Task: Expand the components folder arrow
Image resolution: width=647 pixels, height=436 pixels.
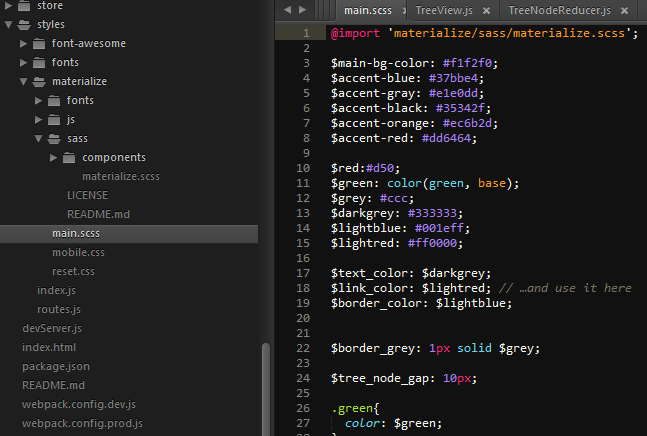Action: pyautogui.click(x=53, y=158)
